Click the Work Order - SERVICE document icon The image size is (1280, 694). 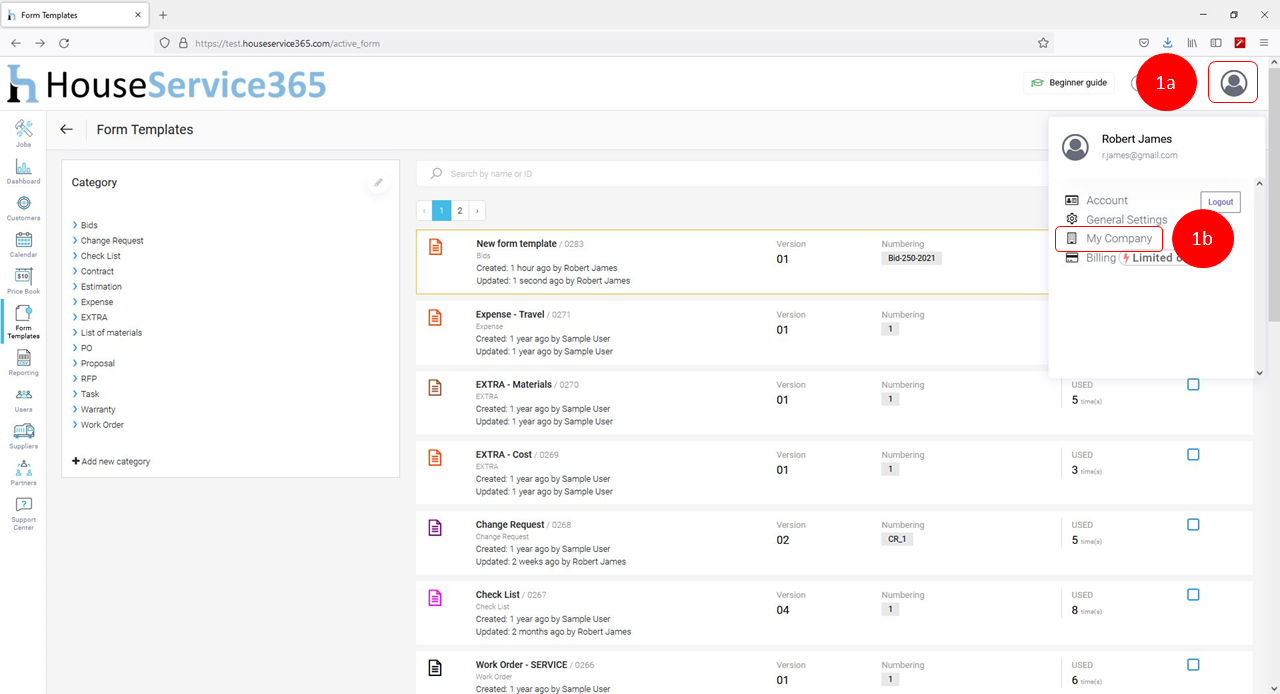[x=435, y=667]
